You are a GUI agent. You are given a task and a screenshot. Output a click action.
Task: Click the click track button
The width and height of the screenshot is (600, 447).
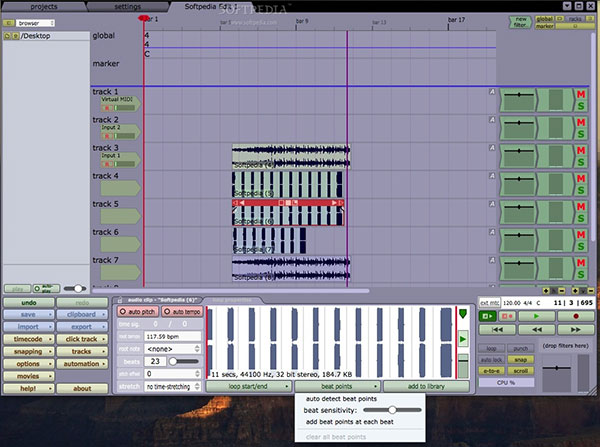coord(82,339)
